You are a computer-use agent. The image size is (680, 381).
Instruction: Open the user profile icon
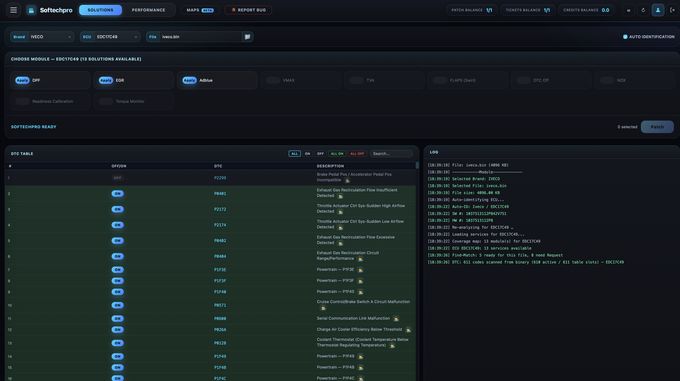(658, 10)
